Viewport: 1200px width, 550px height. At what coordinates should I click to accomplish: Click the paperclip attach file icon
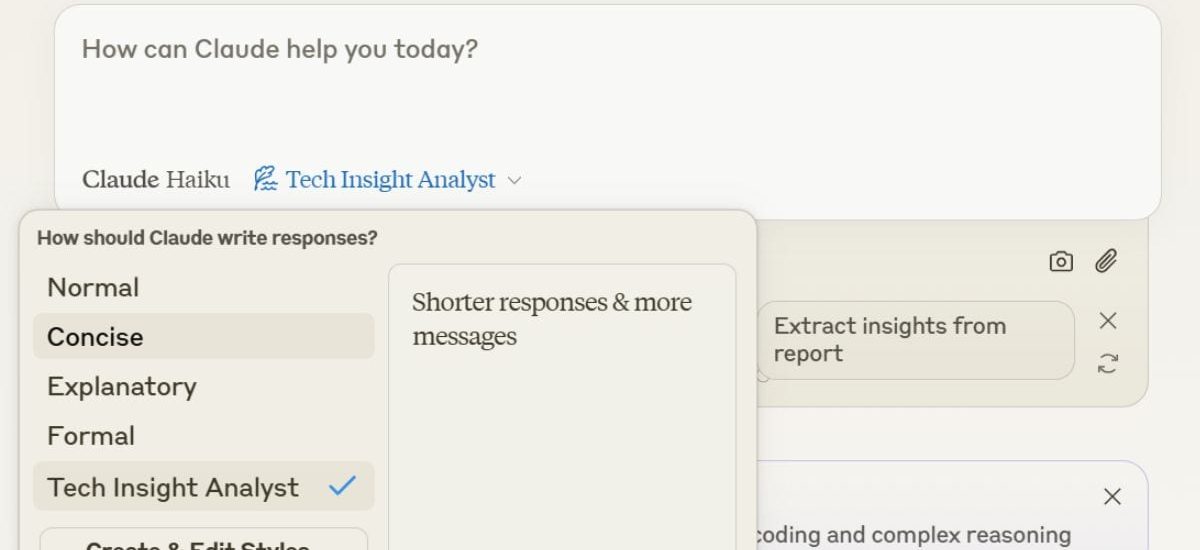click(1105, 262)
